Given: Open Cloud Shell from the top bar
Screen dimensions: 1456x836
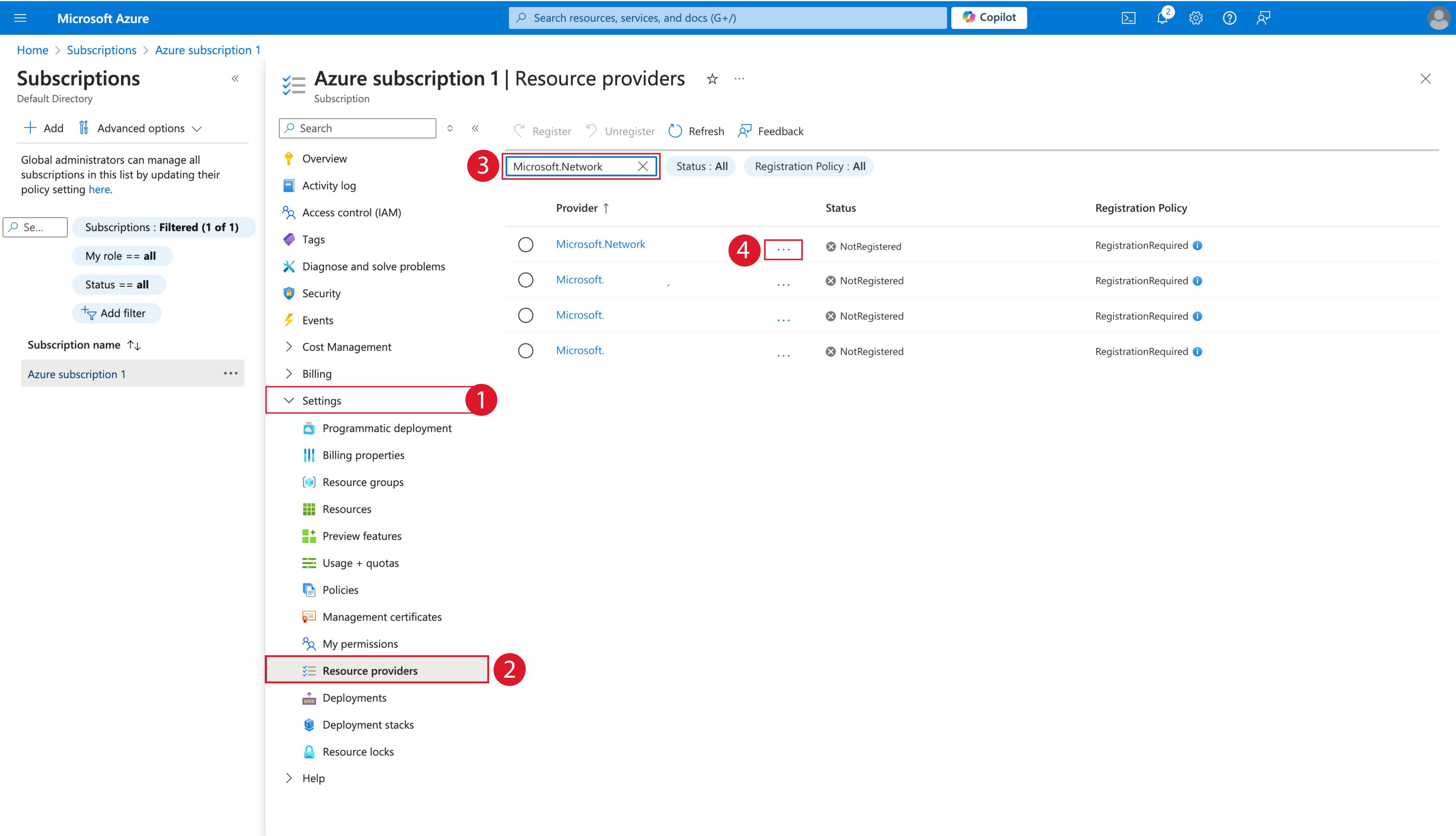Looking at the screenshot, I should pyautogui.click(x=1128, y=18).
